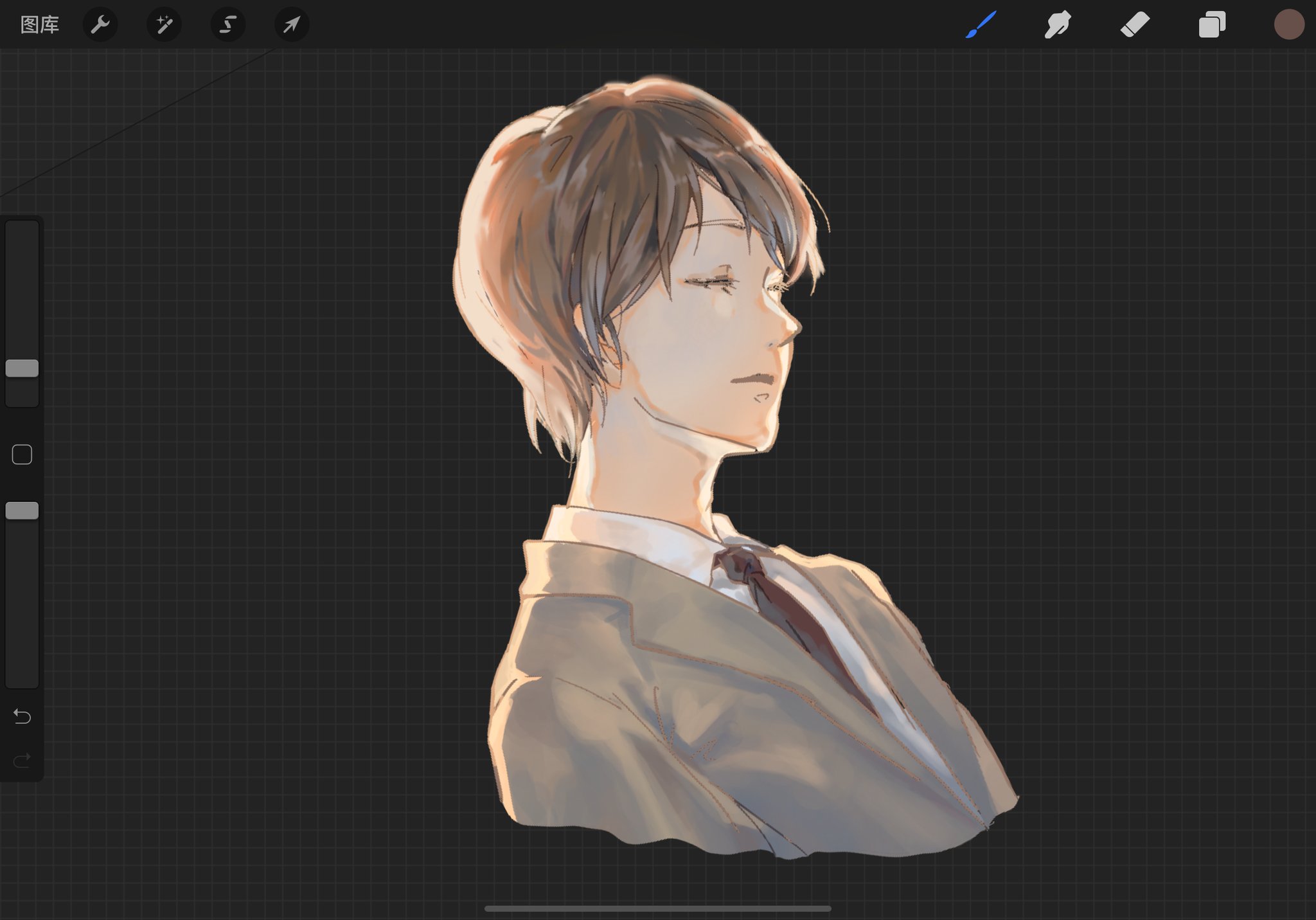This screenshot has height=920, width=1316.
Task: Click the brush opacity slider handle
Action: 22,510
